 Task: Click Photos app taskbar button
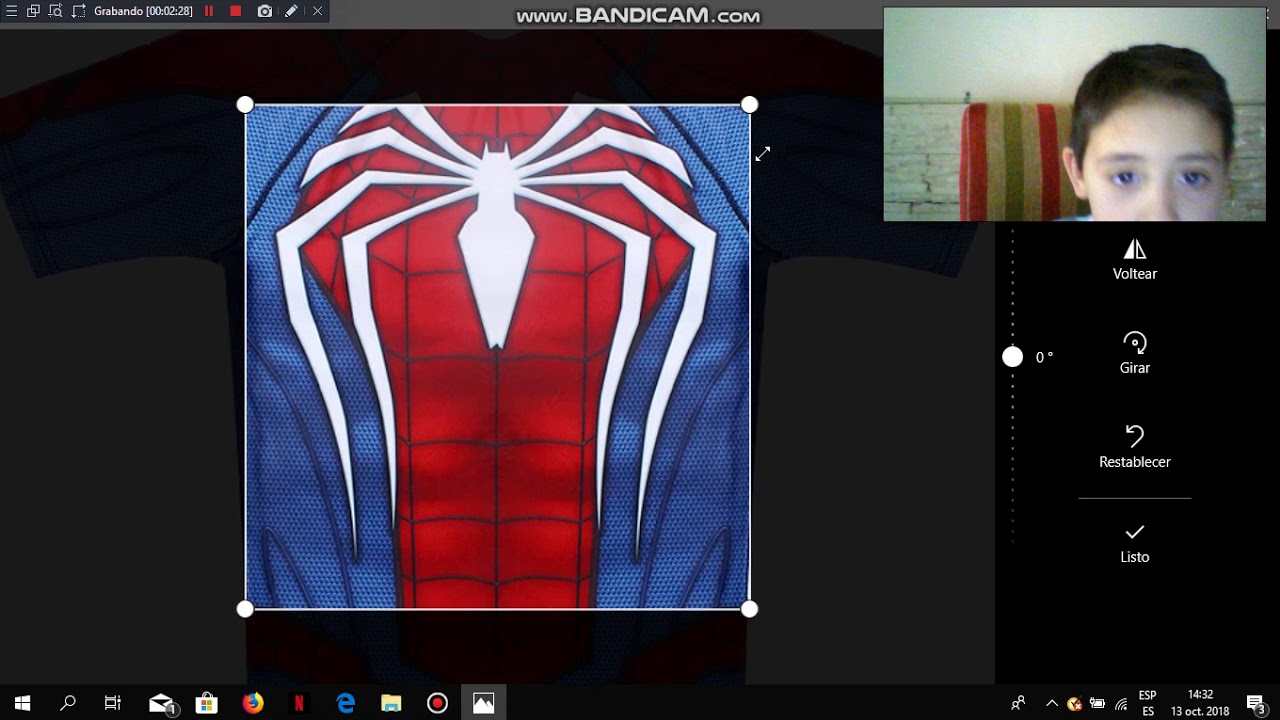[x=483, y=703]
